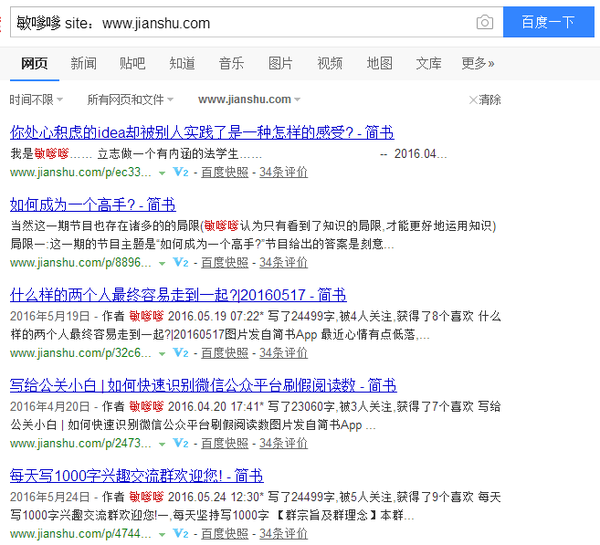The image size is (600, 545).
Task: Open 34条评价 for the 4744 result
Action: pyautogui.click(x=284, y=534)
